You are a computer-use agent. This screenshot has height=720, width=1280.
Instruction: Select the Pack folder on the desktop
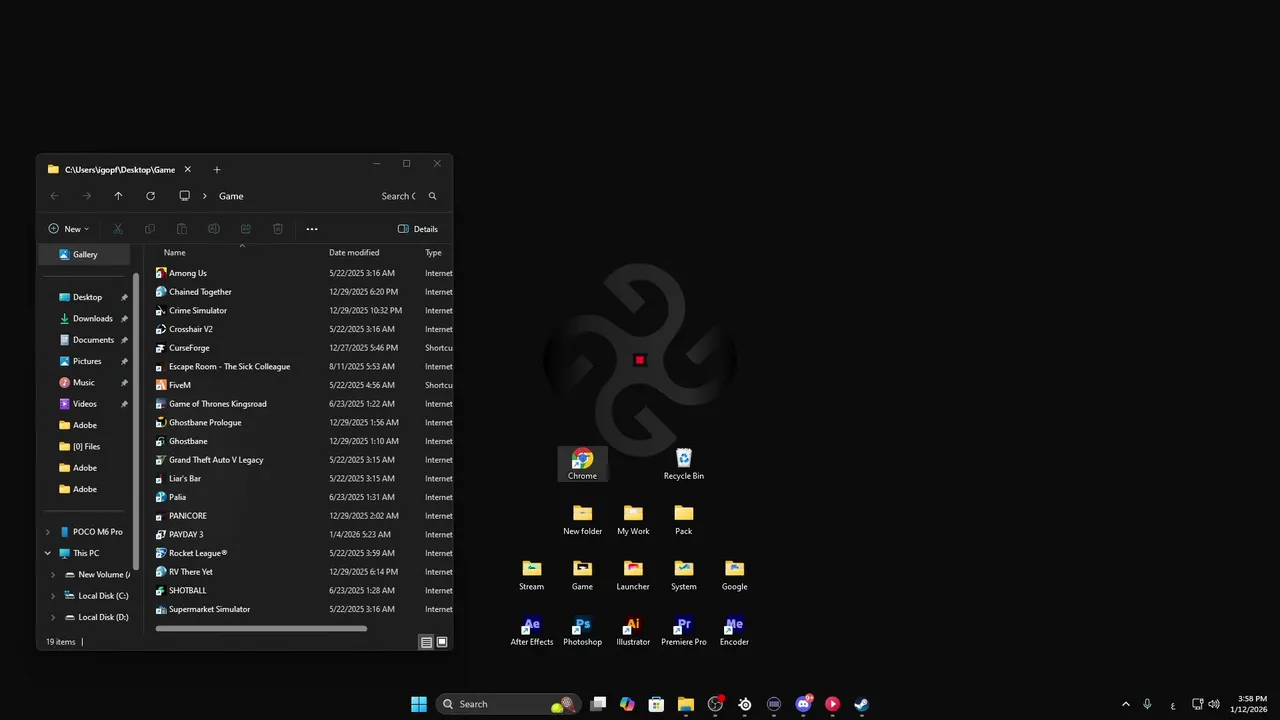[684, 520]
